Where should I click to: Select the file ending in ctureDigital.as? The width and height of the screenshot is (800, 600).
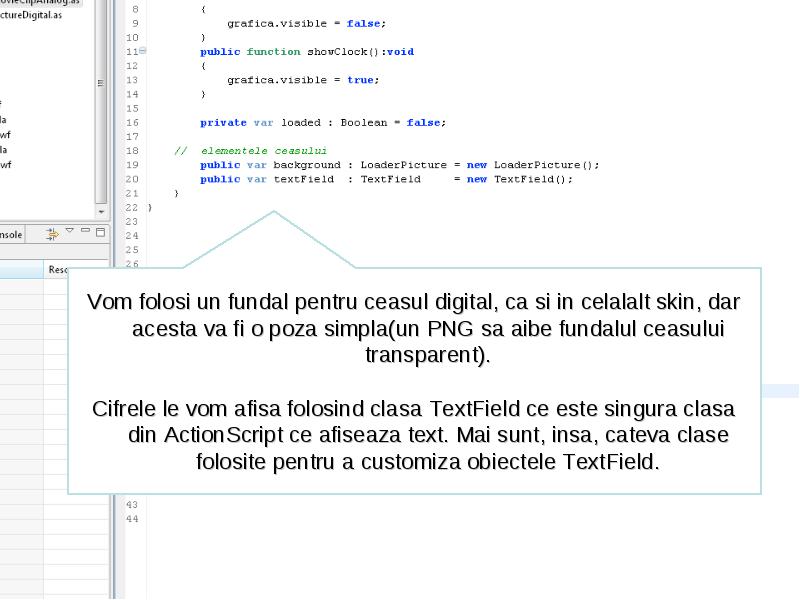[31, 15]
